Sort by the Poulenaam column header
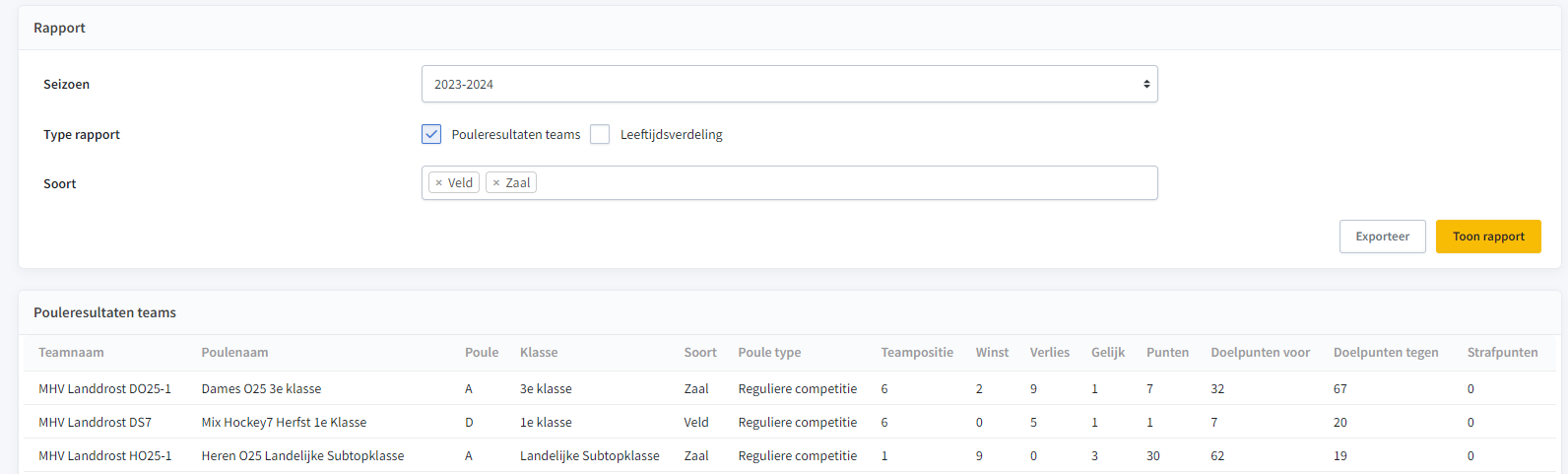This screenshot has width=1568, height=474. [234, 353]
